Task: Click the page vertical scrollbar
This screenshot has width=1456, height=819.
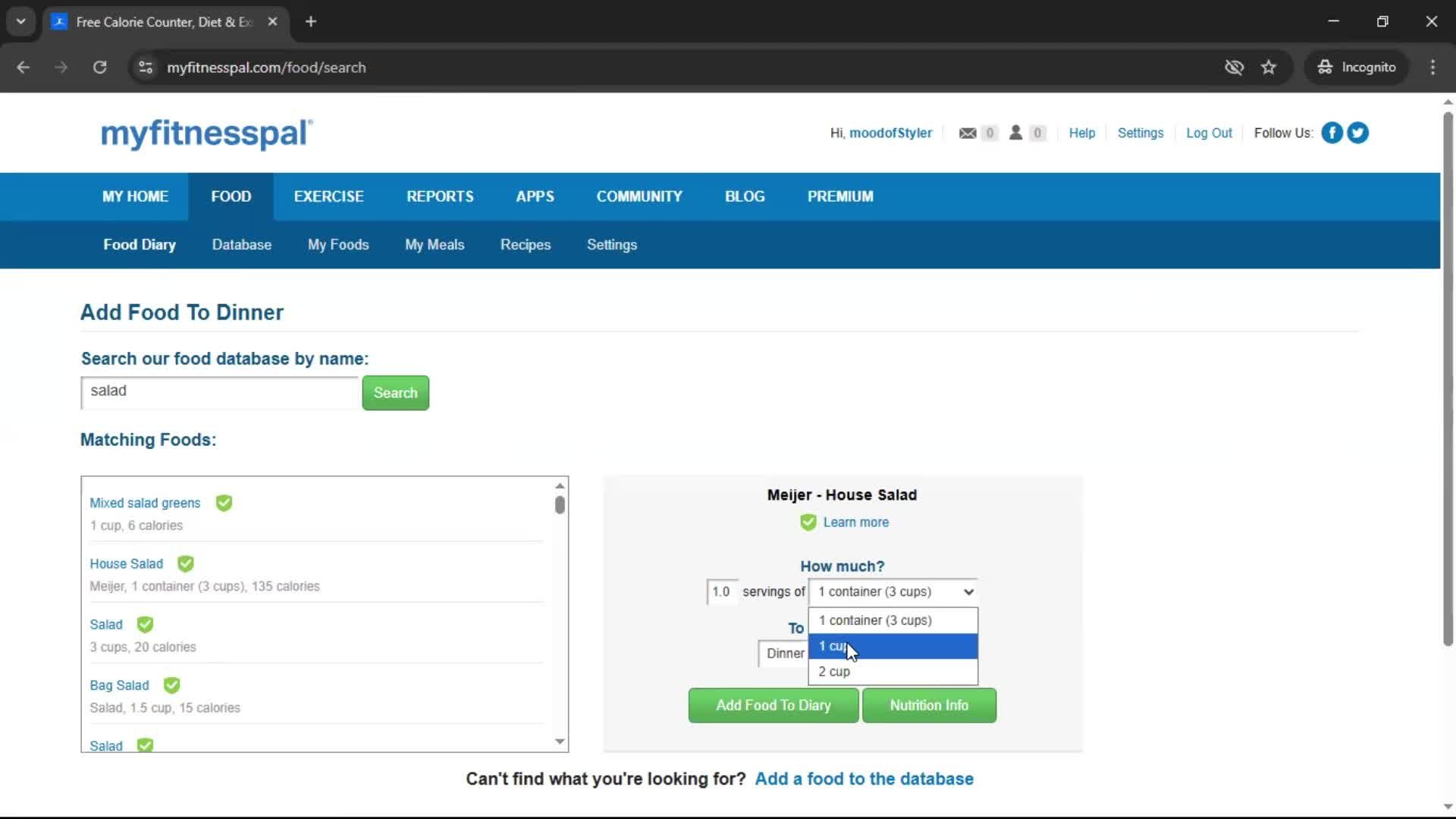Action: click(1448, 379)
